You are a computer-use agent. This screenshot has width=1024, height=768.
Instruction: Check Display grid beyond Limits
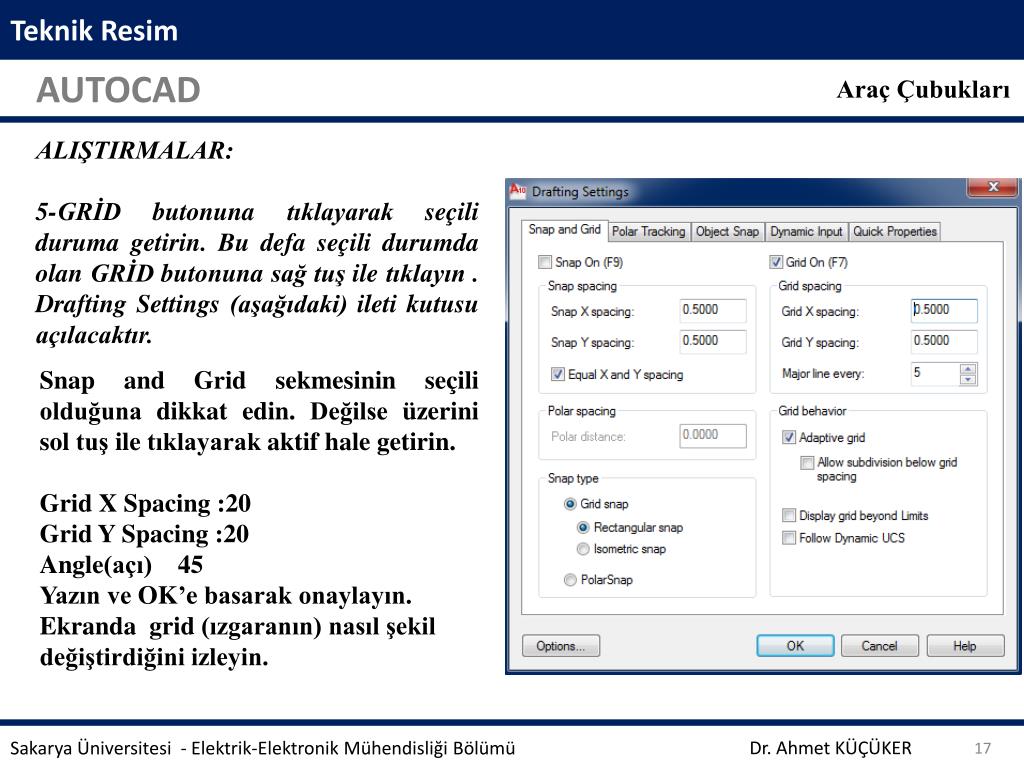(789, 515)
